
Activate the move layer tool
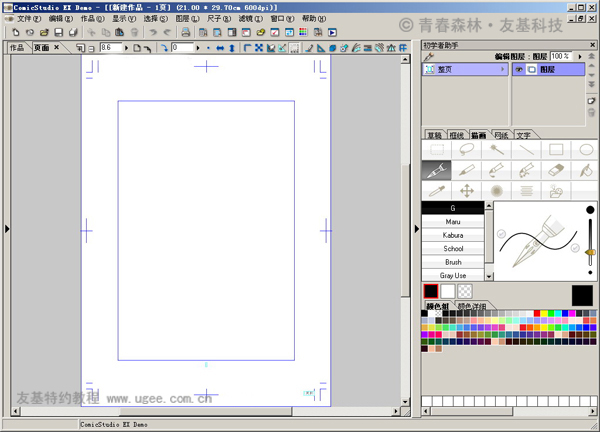coord(466,191)
